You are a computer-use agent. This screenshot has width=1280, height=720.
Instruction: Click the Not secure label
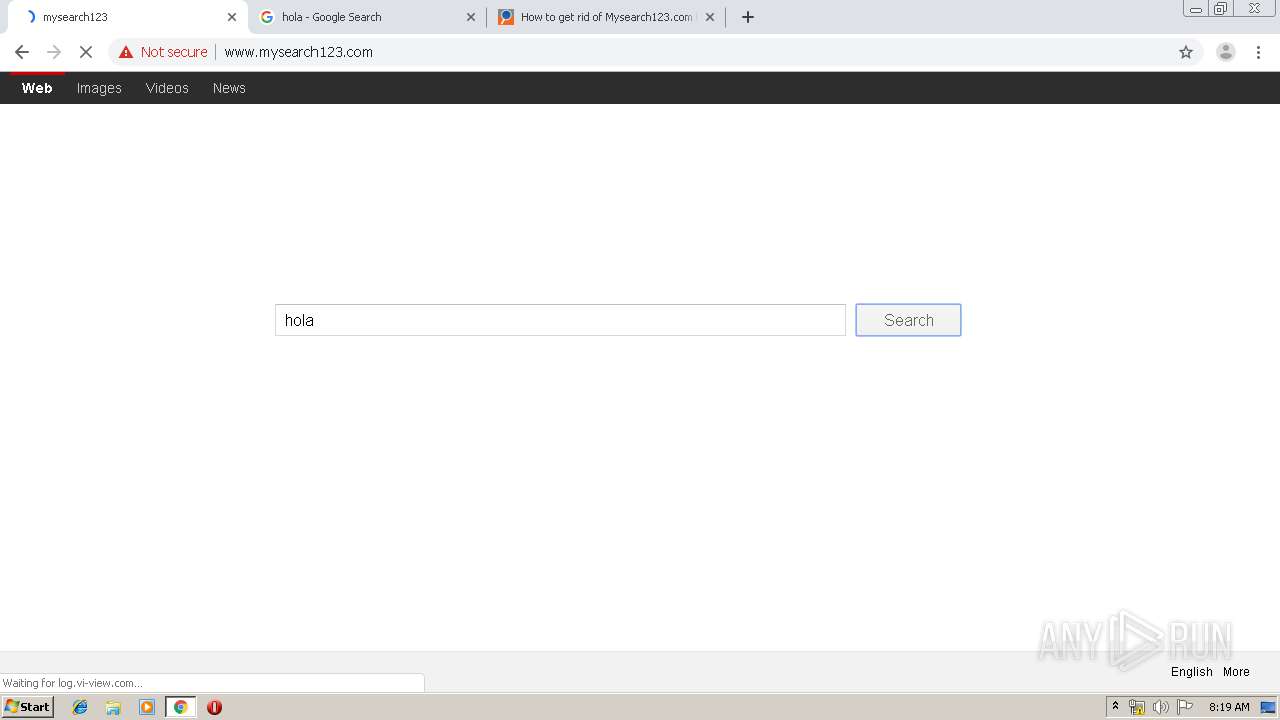click(174, 52)
